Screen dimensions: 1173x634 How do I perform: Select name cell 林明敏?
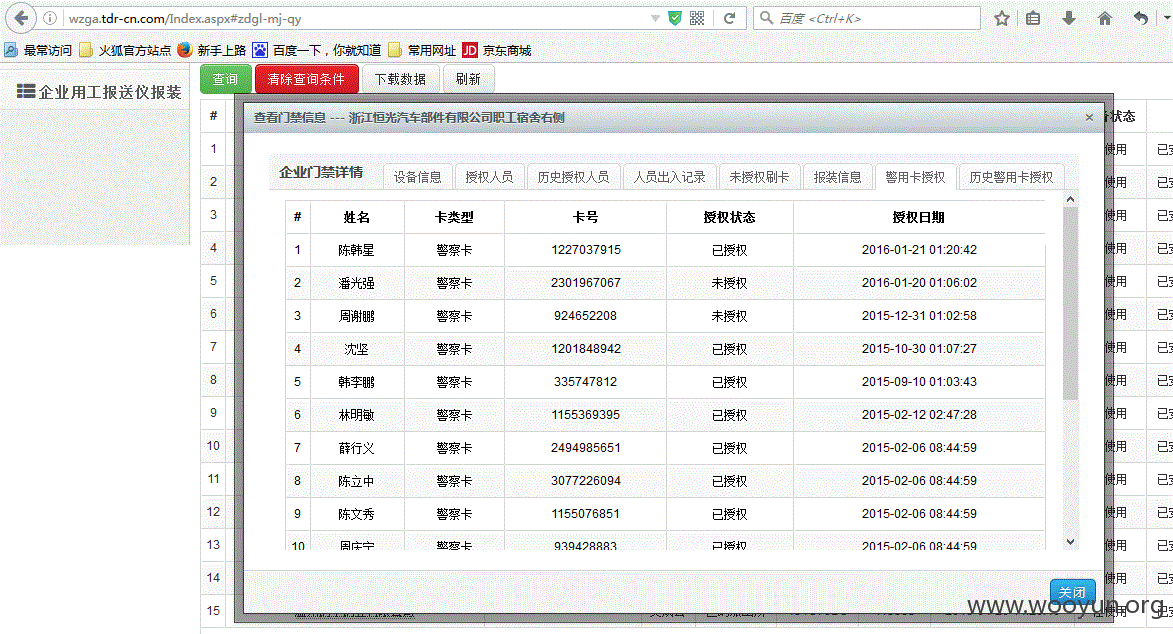tap(357, 415)
